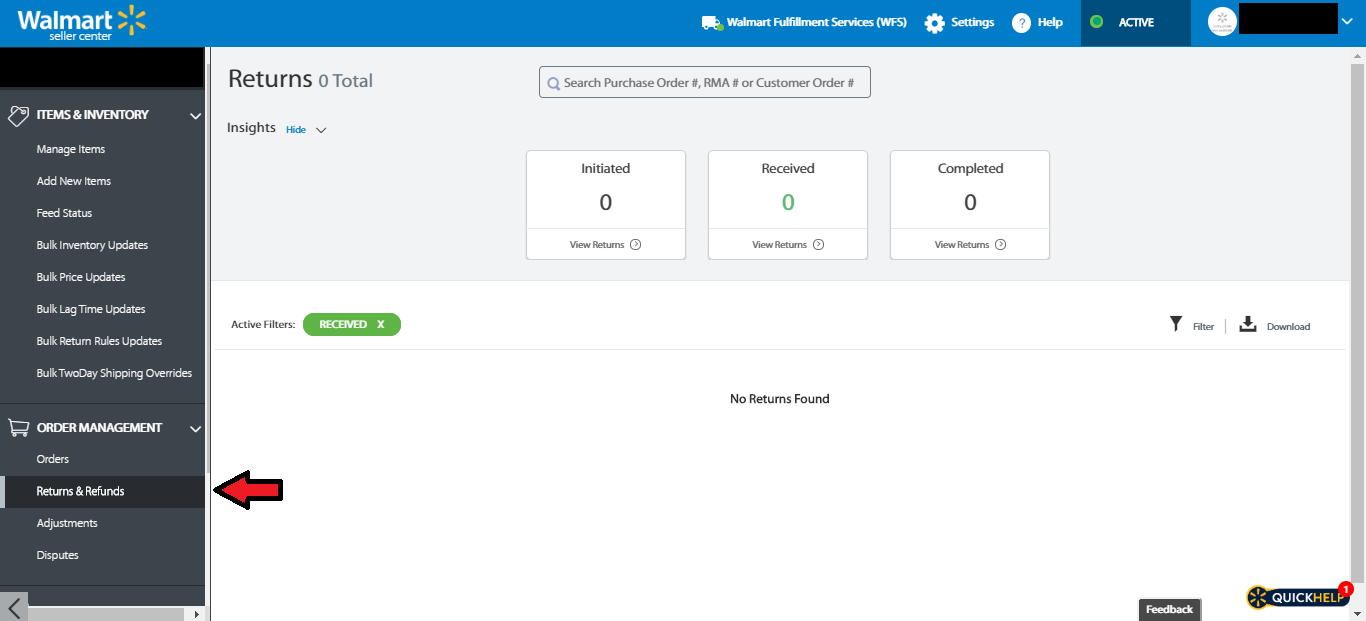This screenshot has width=1366, height=621.
Task: Click View Returns under Completed
Action: pos(962,244)
